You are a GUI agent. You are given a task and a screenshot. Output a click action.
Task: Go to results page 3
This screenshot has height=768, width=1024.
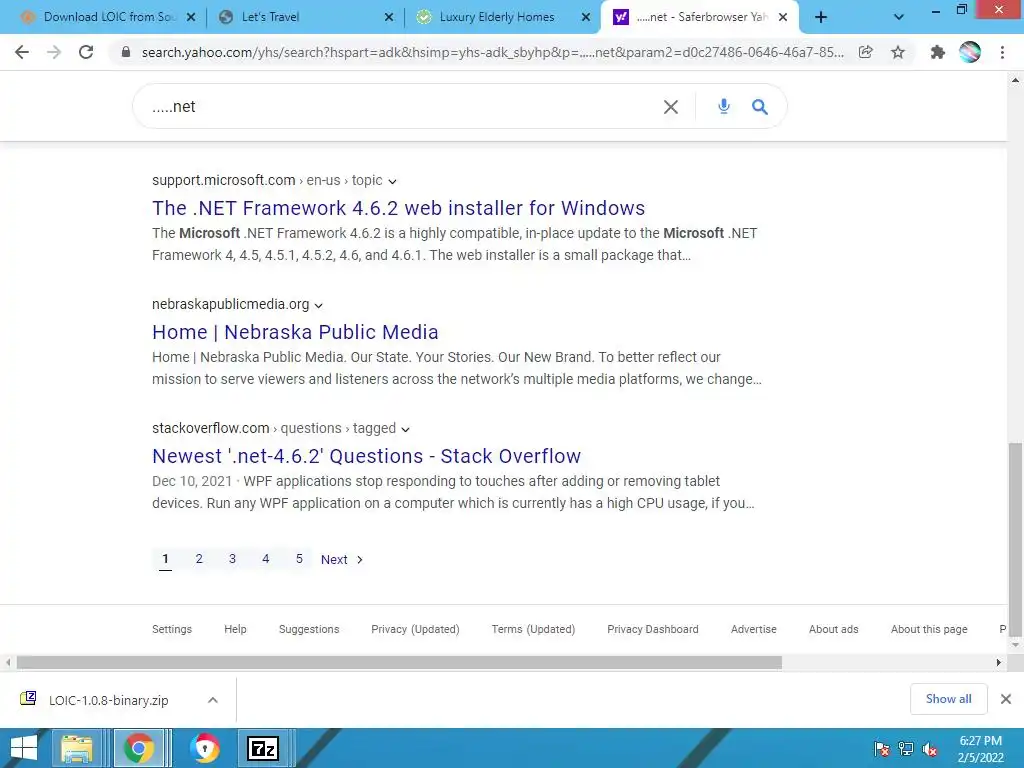point(232,559)
